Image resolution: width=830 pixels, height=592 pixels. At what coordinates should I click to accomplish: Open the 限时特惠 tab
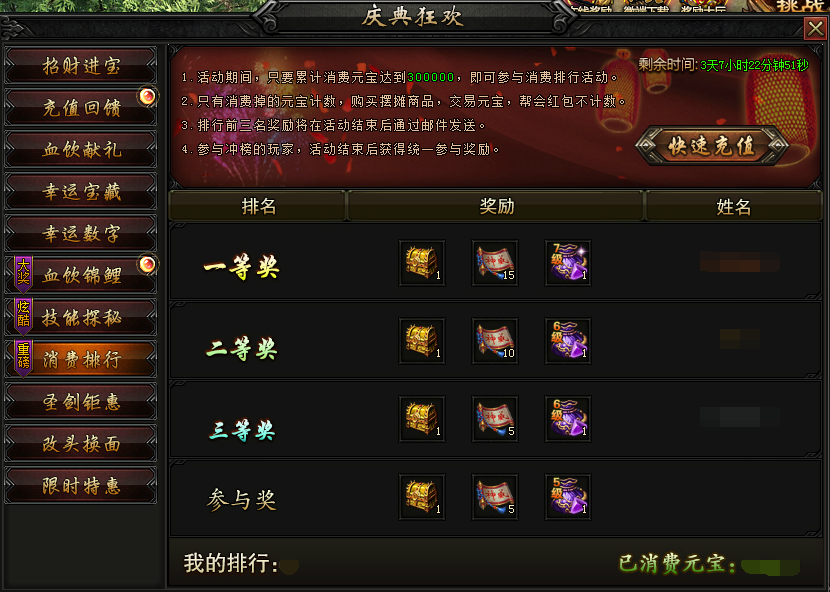coord(81,486)
